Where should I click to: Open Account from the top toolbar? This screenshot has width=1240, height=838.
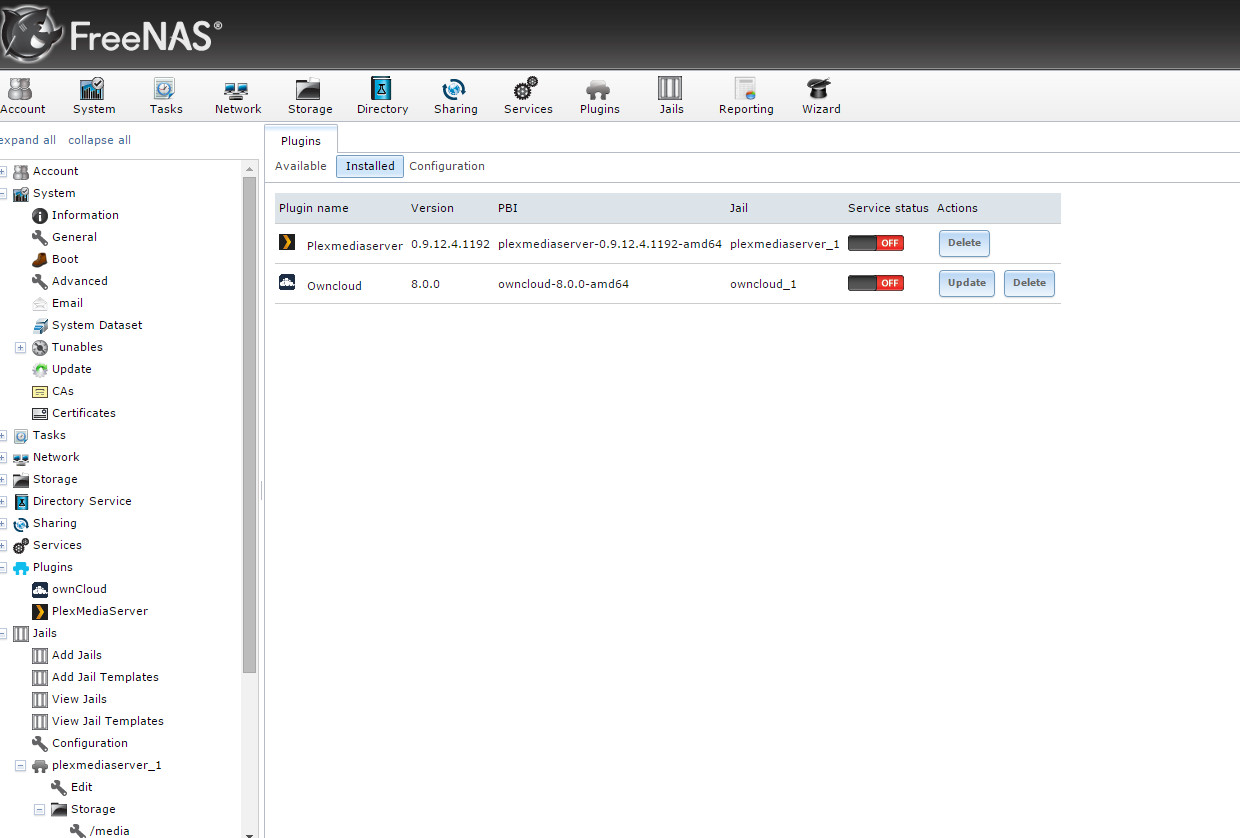(22, 97)
